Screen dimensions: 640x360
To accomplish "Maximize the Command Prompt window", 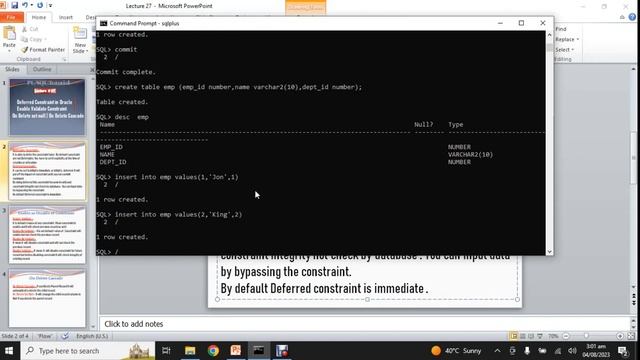I will (x=521, y=23).
